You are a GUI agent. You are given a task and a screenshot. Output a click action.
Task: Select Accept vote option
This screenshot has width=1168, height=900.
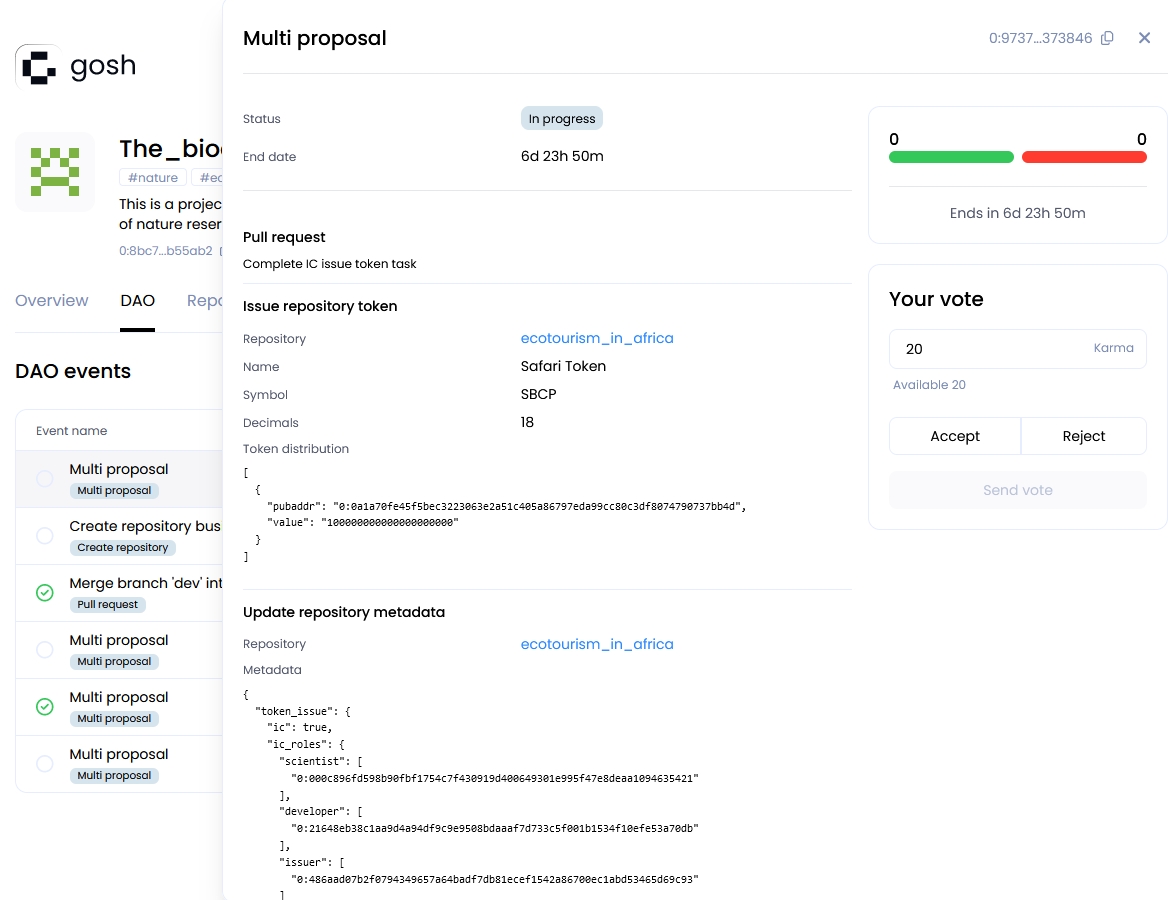pos(954,436)
